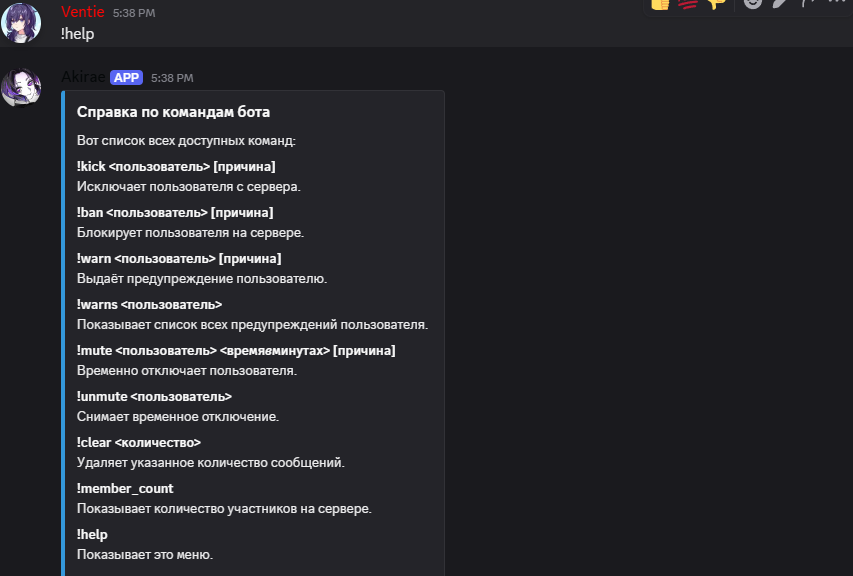Open Akirae's bot profile via its avatar
The image size is (853, 576).
point(22,87)
